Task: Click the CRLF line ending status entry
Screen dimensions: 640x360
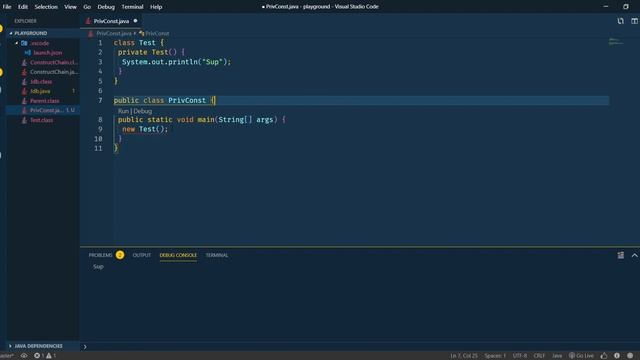Action: [x=539, y=356]
